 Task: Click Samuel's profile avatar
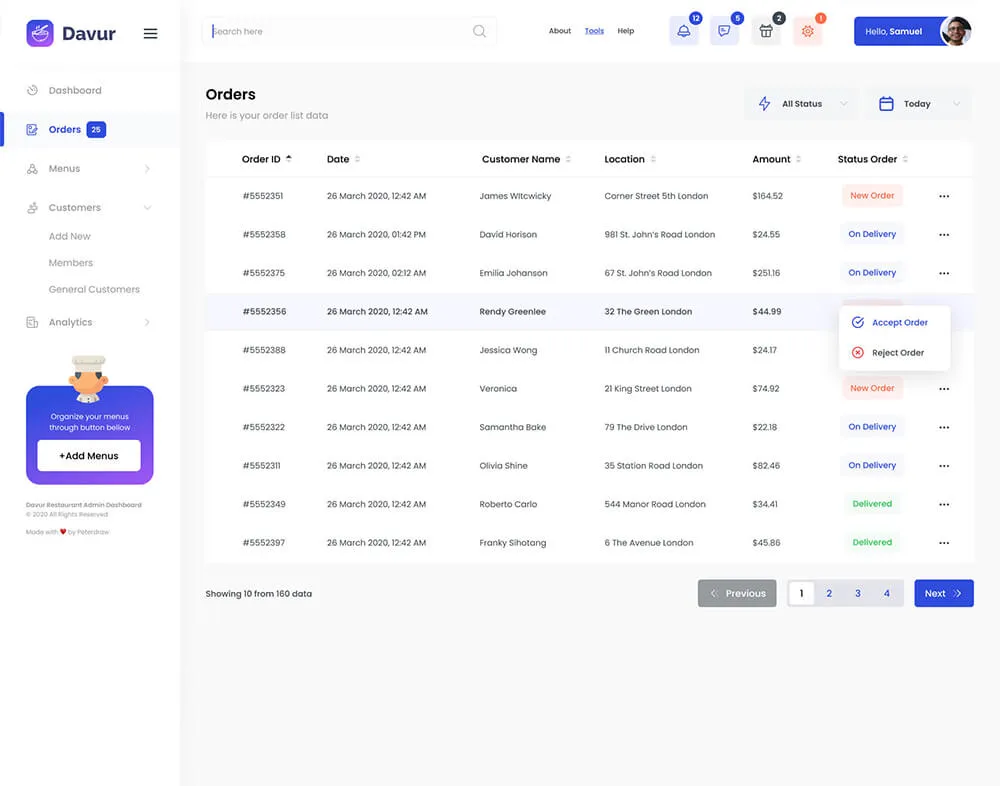pos(955,31)
